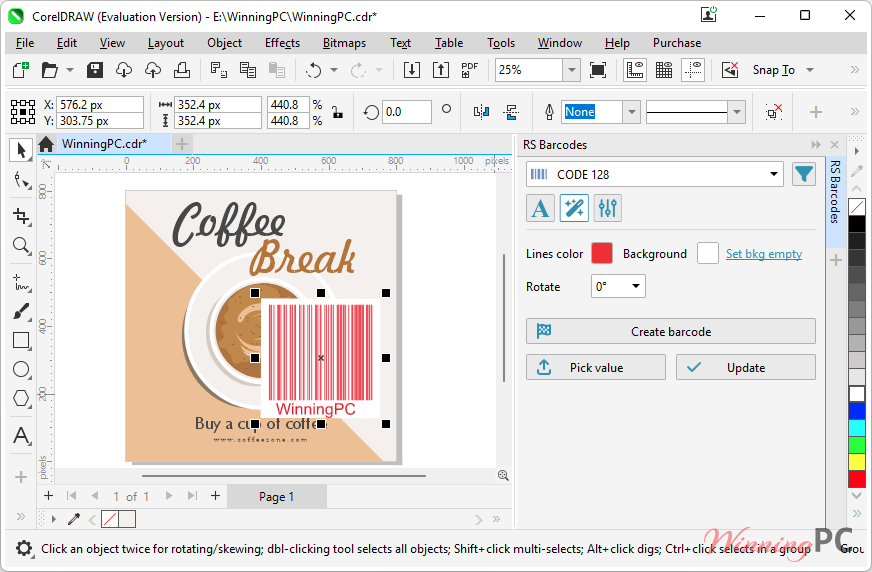Click the Full-screen preview icon

[598, 70]
